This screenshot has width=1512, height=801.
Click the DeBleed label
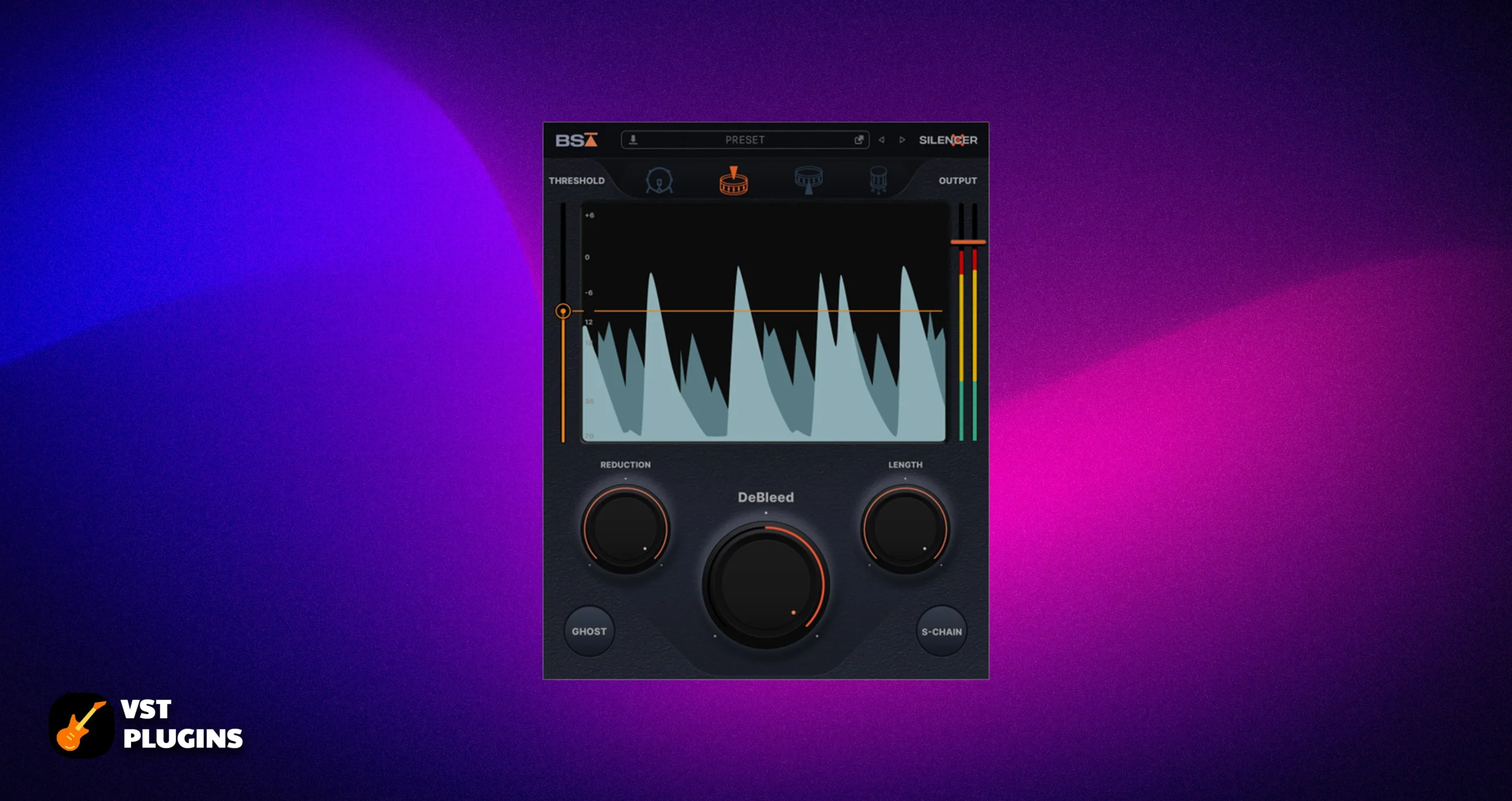pyautogui.click(x=765, y=497)
